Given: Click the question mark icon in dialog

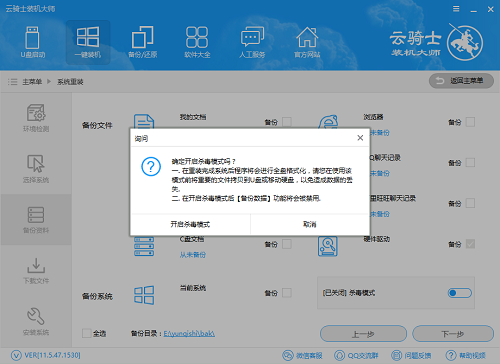Looking at the screenshot, I should (151, 166).
